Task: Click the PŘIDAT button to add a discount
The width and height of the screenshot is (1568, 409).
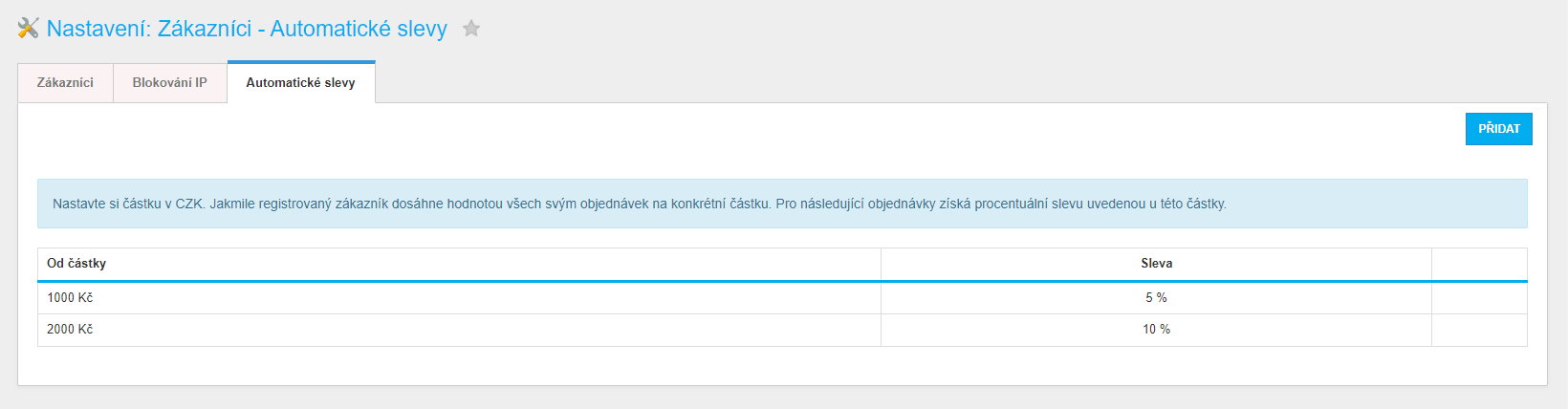Action: (1498, 129)
